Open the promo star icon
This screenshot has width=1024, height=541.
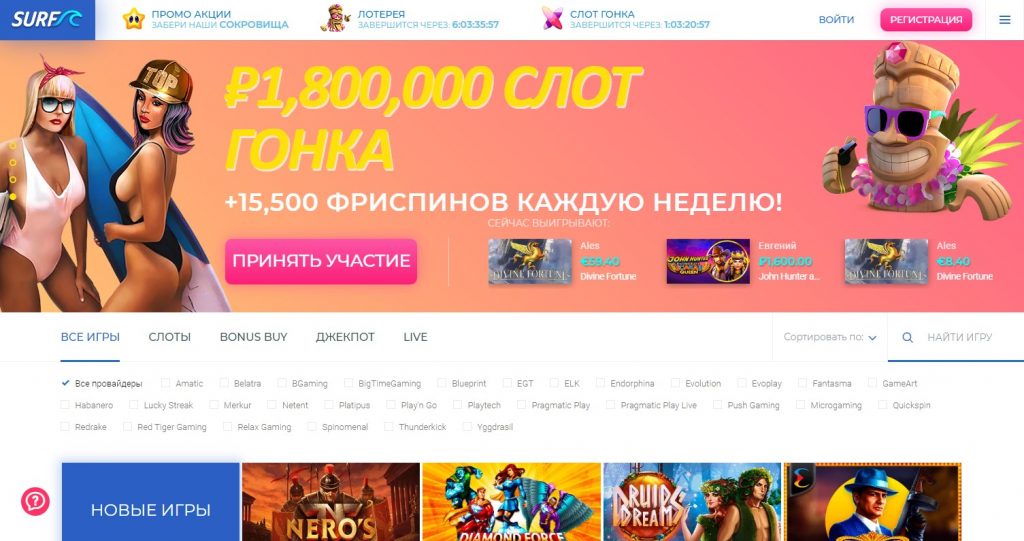pos(134,19)
